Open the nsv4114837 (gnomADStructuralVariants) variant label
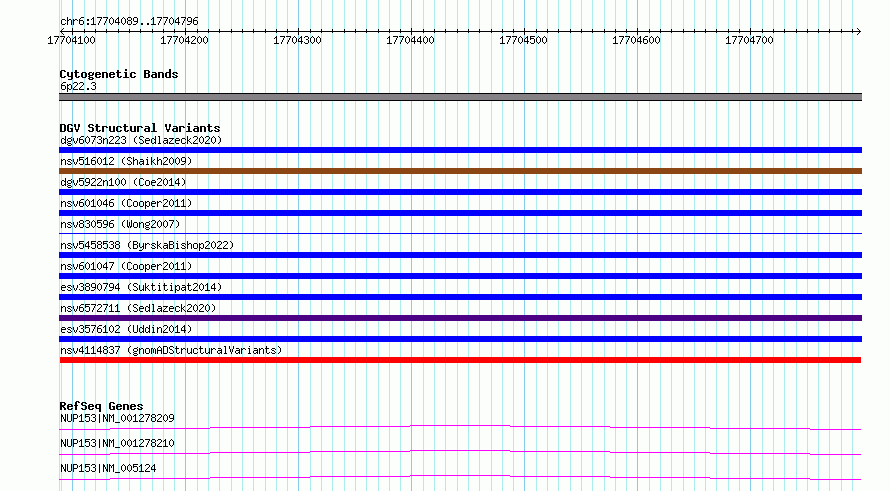The height and width of the screenshot is (491, 890). click(171, 350)
